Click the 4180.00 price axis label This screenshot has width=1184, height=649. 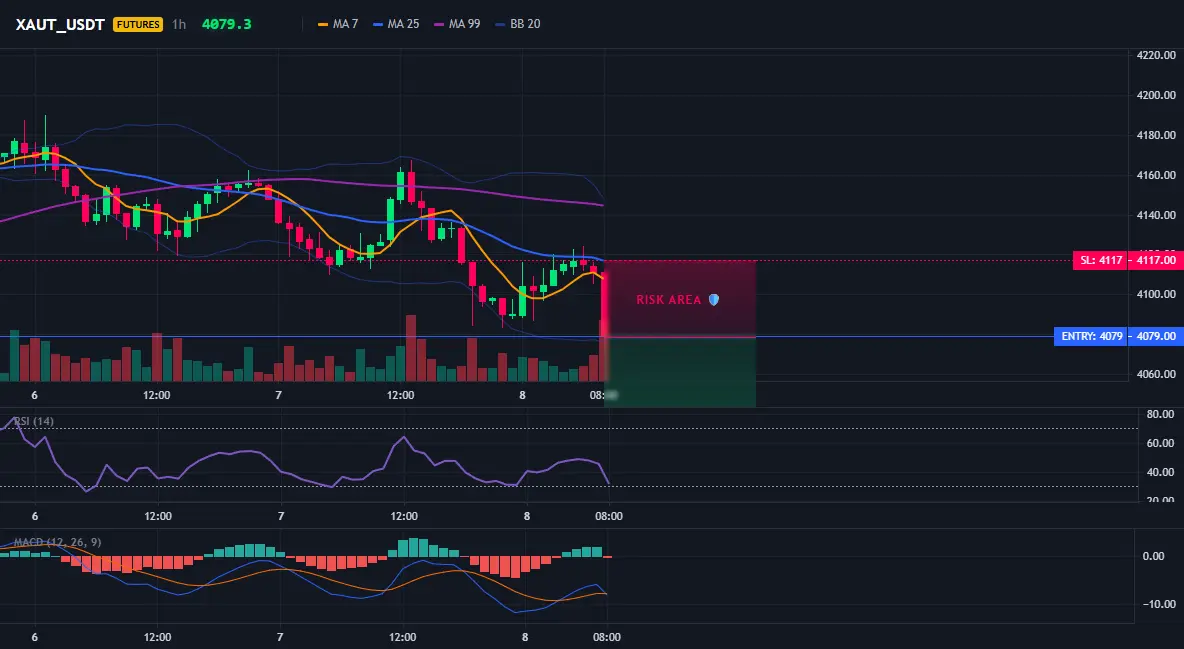point(1156,135)
